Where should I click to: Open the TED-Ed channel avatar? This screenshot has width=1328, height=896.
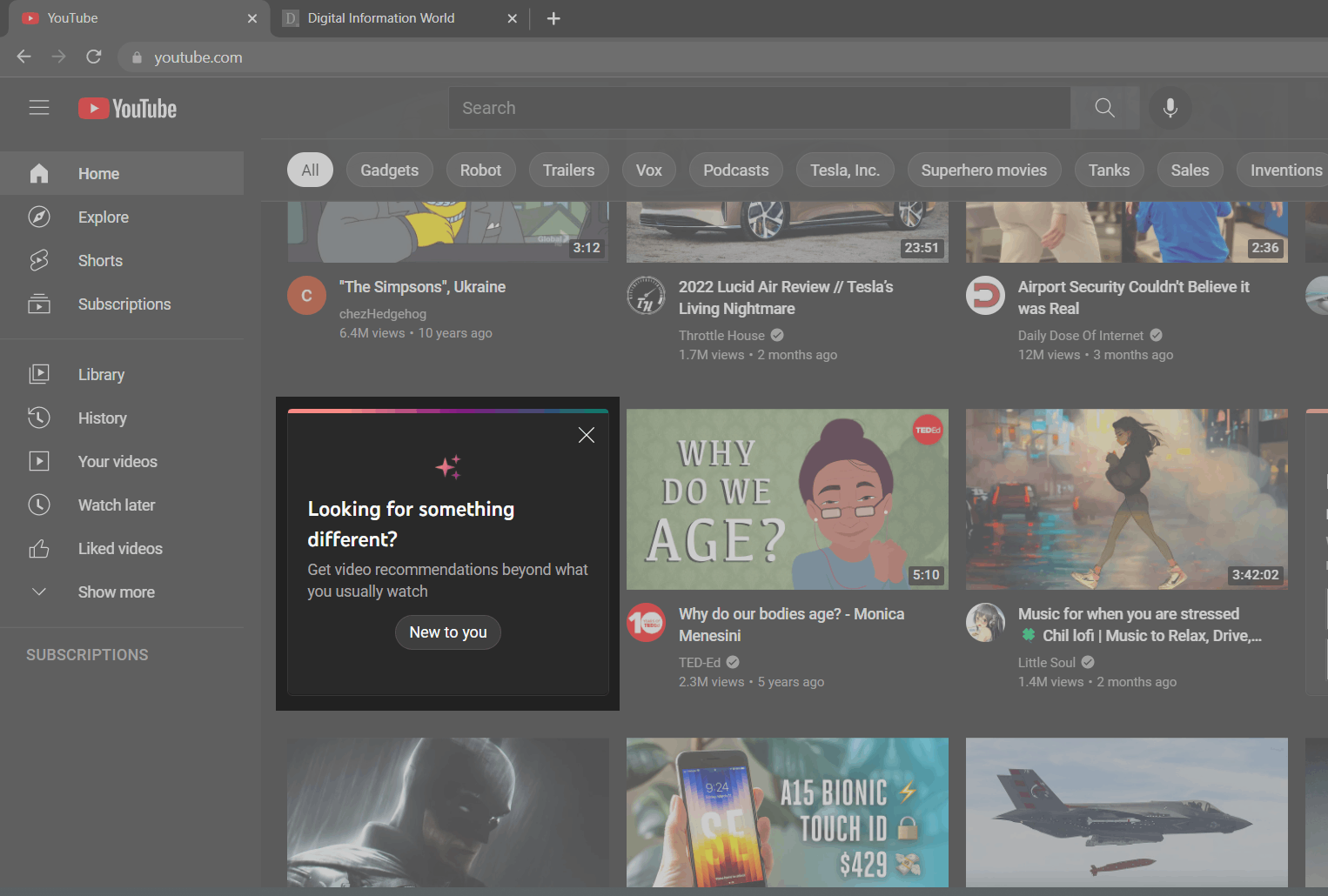[x=646, y=623]
